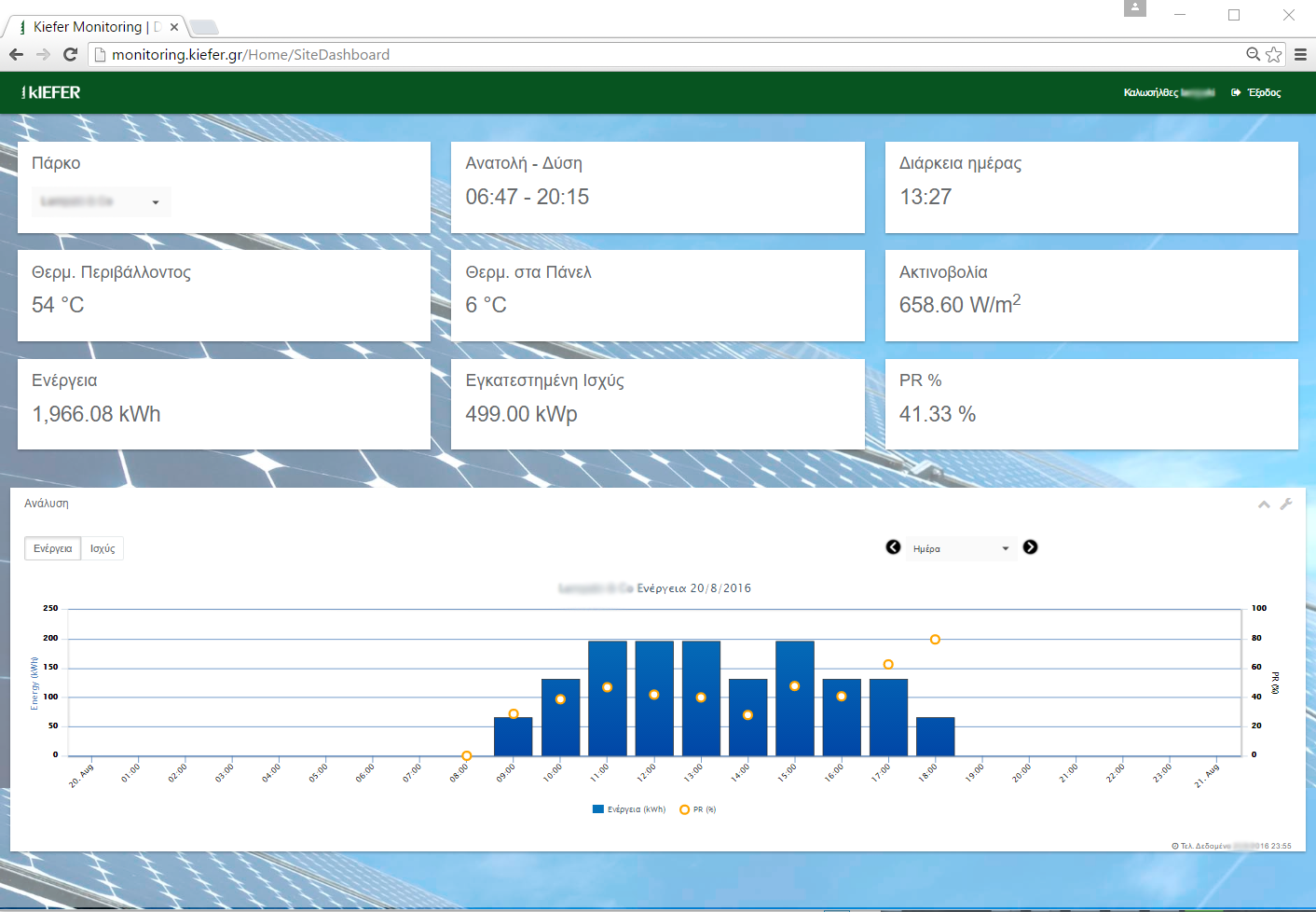Click the browser back arrow

coord(16,54)
